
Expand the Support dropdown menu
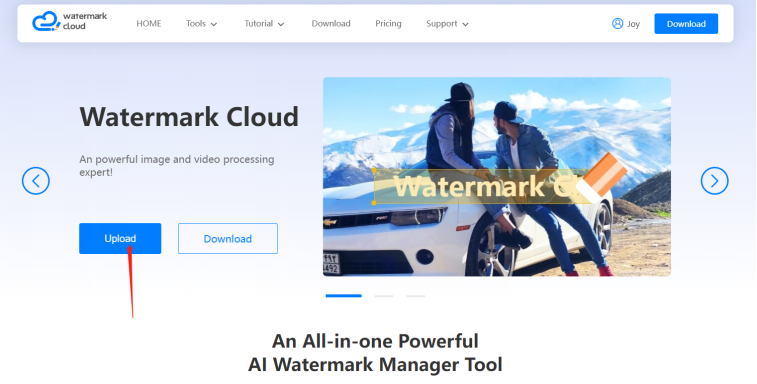[x=448, y=24]
